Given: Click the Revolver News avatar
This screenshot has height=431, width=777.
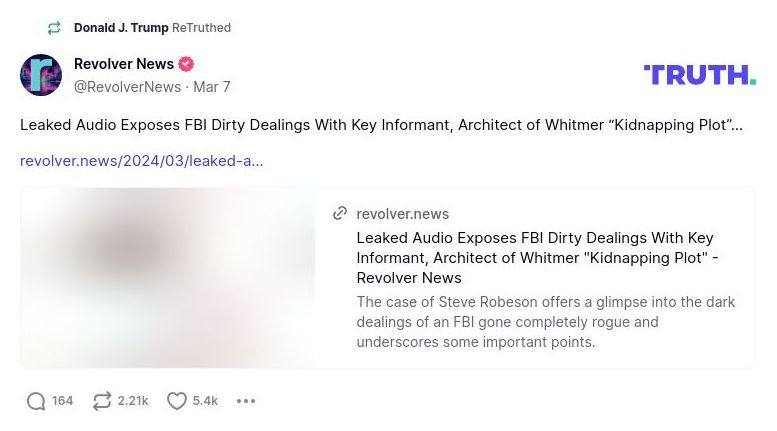Looking at the screenshot, I should pos(41,75).
